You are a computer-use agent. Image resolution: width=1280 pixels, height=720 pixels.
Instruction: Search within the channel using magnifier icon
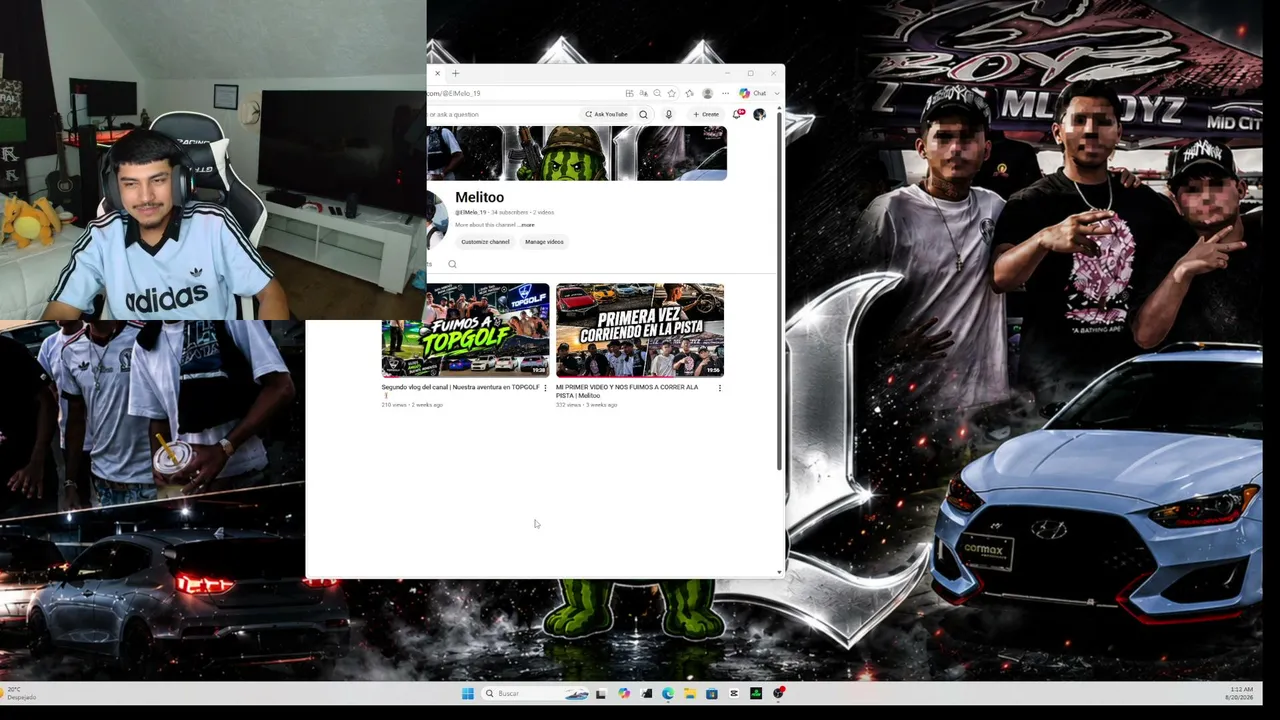coord(452,264)
